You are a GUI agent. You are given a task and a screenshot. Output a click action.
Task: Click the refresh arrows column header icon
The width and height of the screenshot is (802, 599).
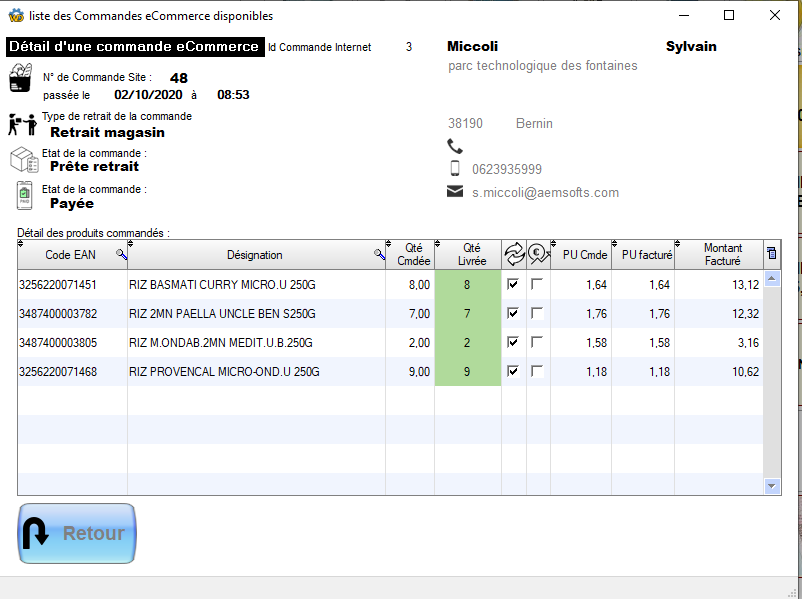[x=515, y=254]
